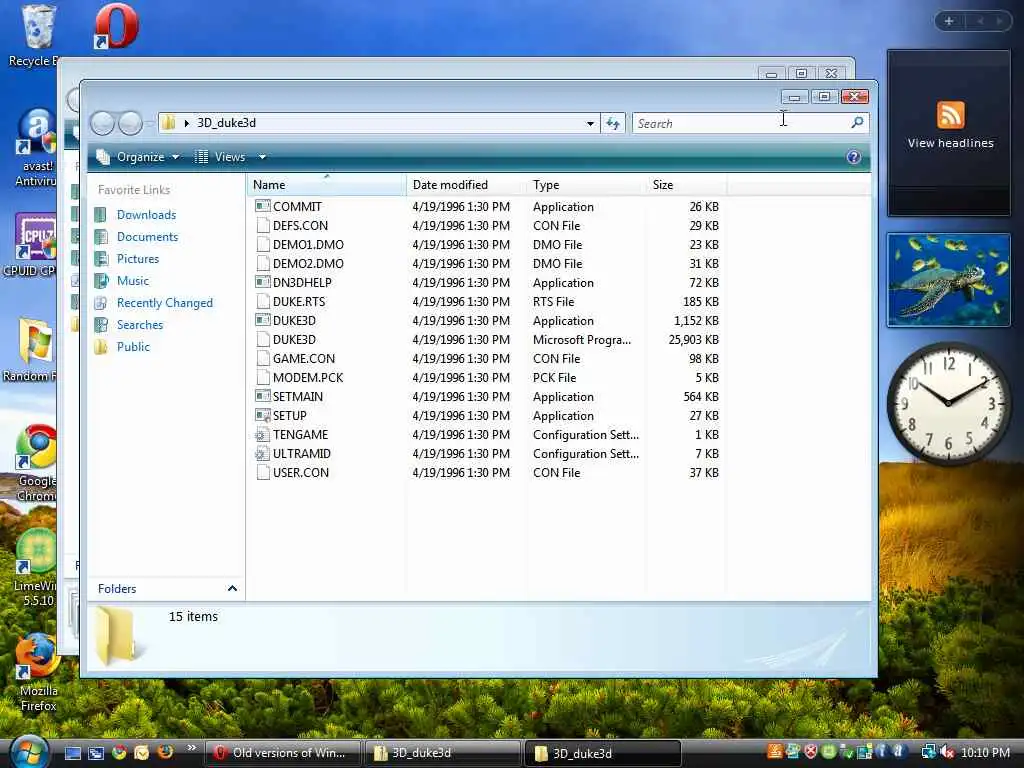1024x768 pixels.
Task: Switch to first 3D_duke3d taskbar button
Action: pos(443,753)
